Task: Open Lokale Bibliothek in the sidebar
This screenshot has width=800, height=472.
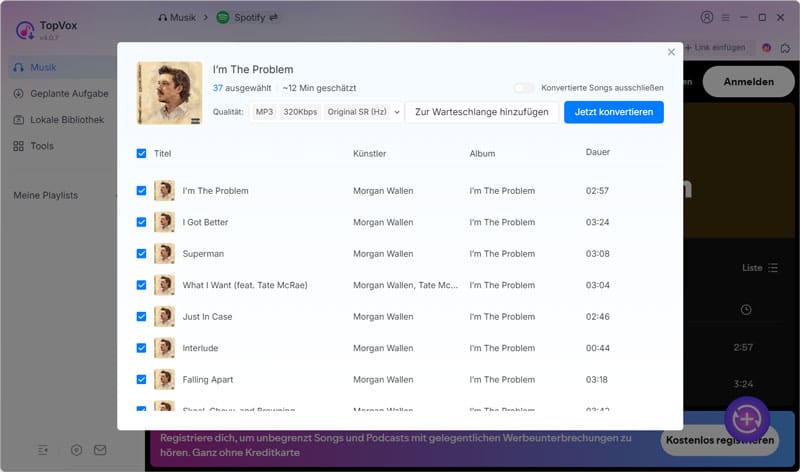Action: [61, 120]
